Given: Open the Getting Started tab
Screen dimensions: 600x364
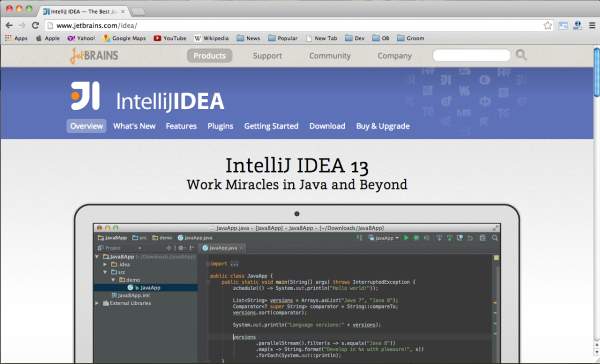Looking at the screenshot, I should (x=271, y=126).
